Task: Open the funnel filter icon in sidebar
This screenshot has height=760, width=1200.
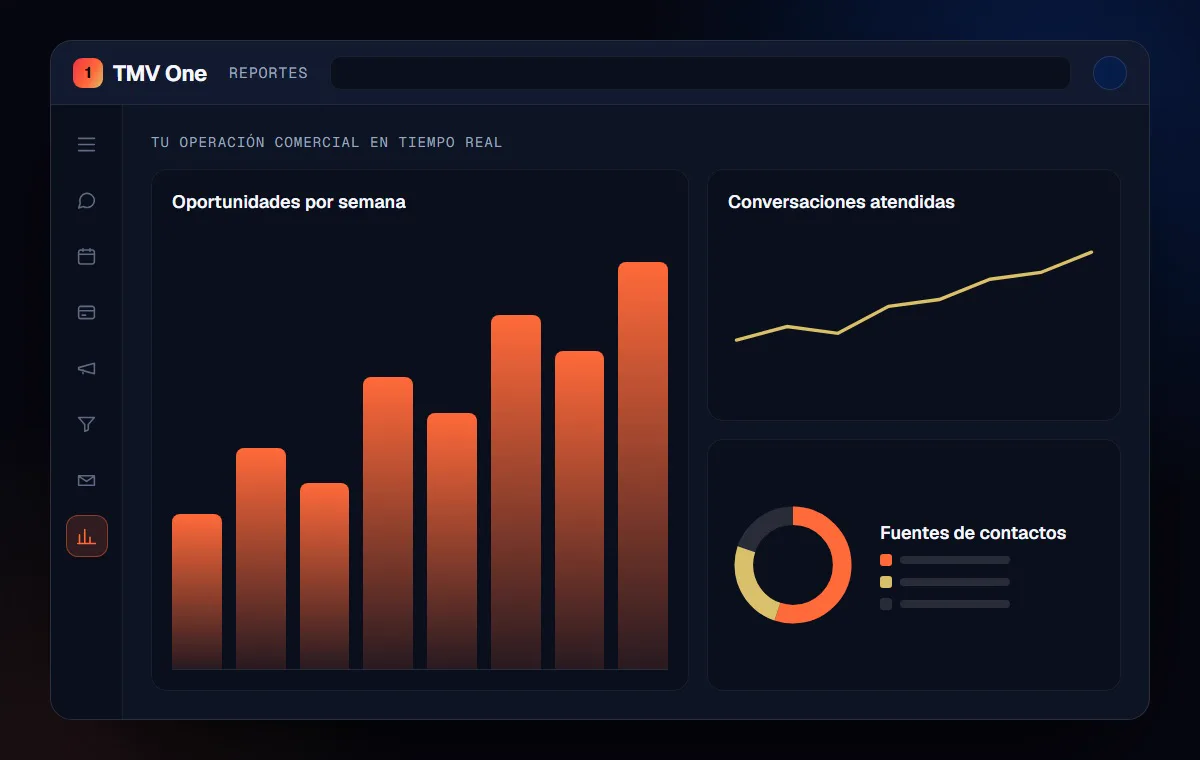Action: click(x=87, y=425)
